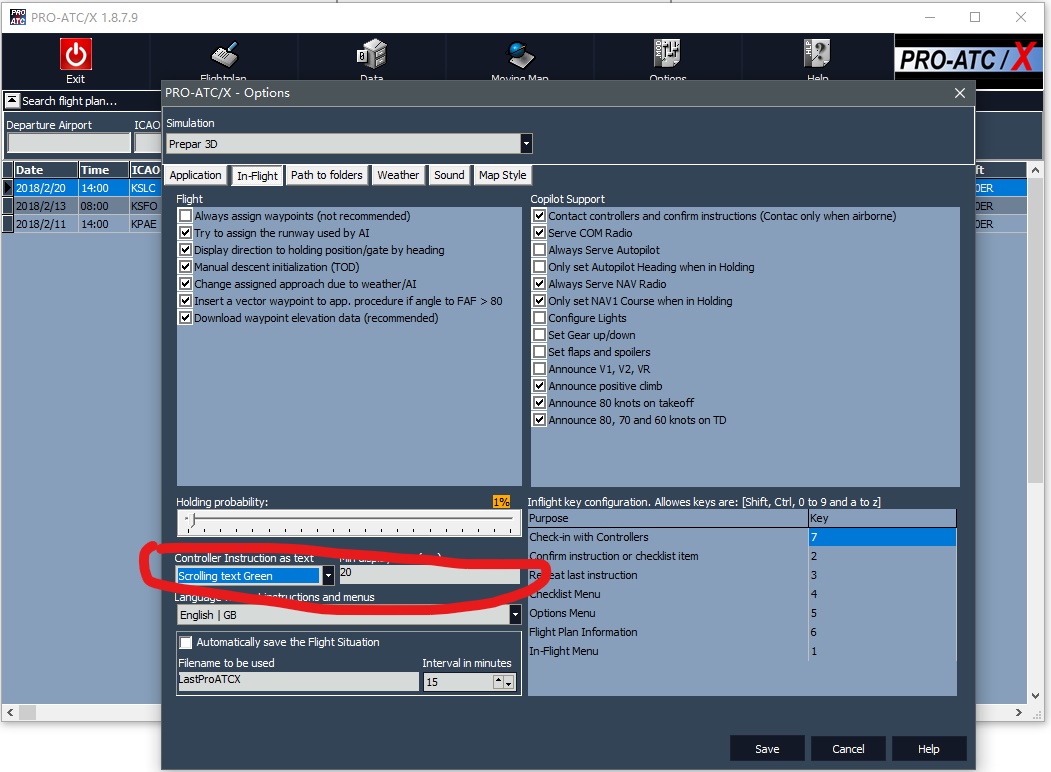Toggle Always Serve NAV Radio
Viewport: 1051px width, 772px height.
pos(540,283)
